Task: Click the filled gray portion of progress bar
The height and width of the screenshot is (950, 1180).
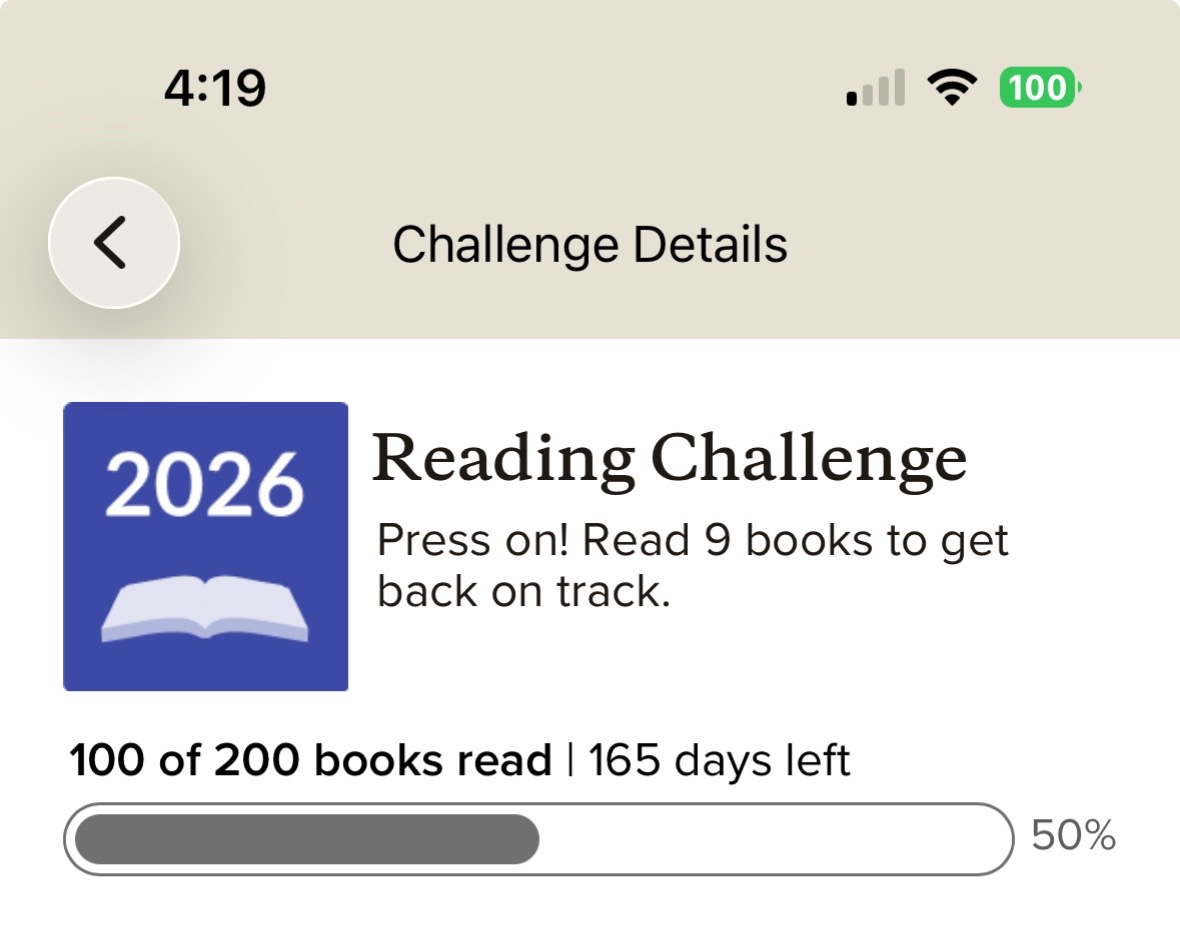Action: coord(307,839)
